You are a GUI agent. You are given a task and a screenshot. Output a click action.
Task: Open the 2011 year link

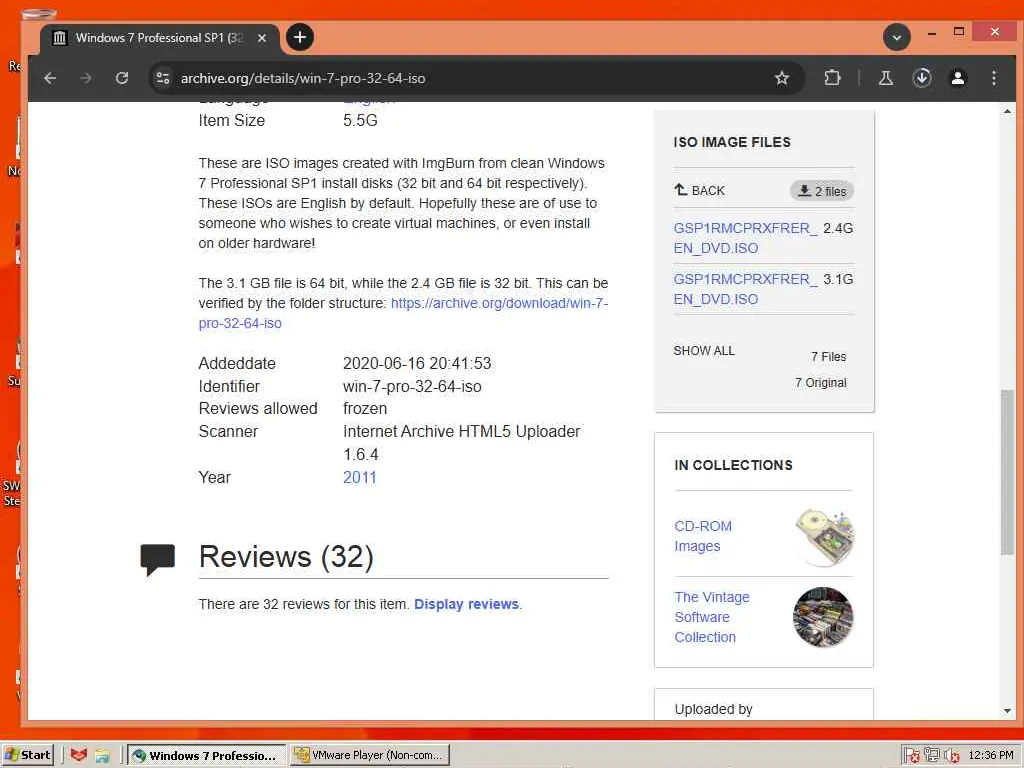tap(360, 477)
